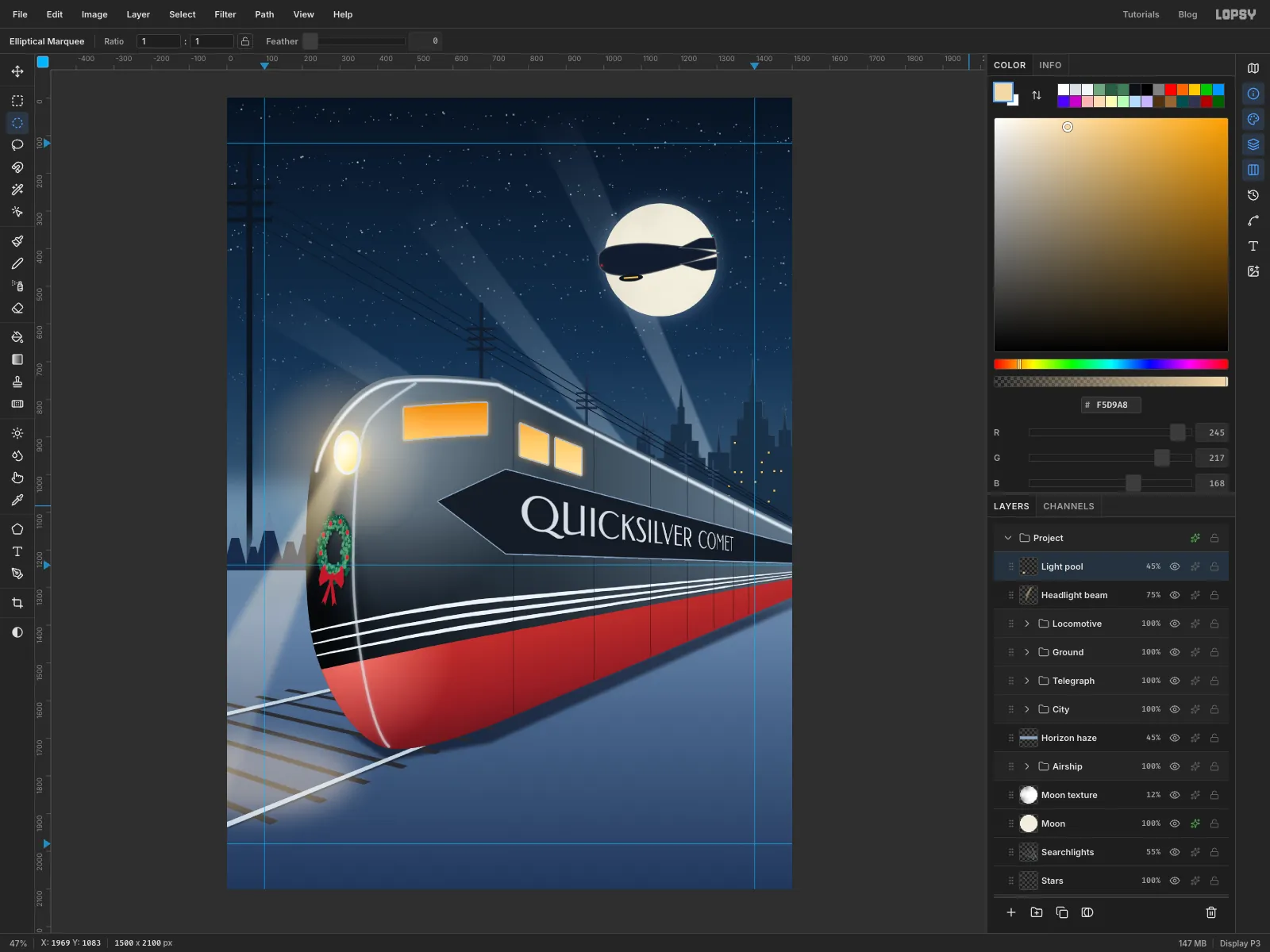Select the Gradient tool
Image resolution: width=1270 pixels, height=952 pixels.
(x=17, y=359)
